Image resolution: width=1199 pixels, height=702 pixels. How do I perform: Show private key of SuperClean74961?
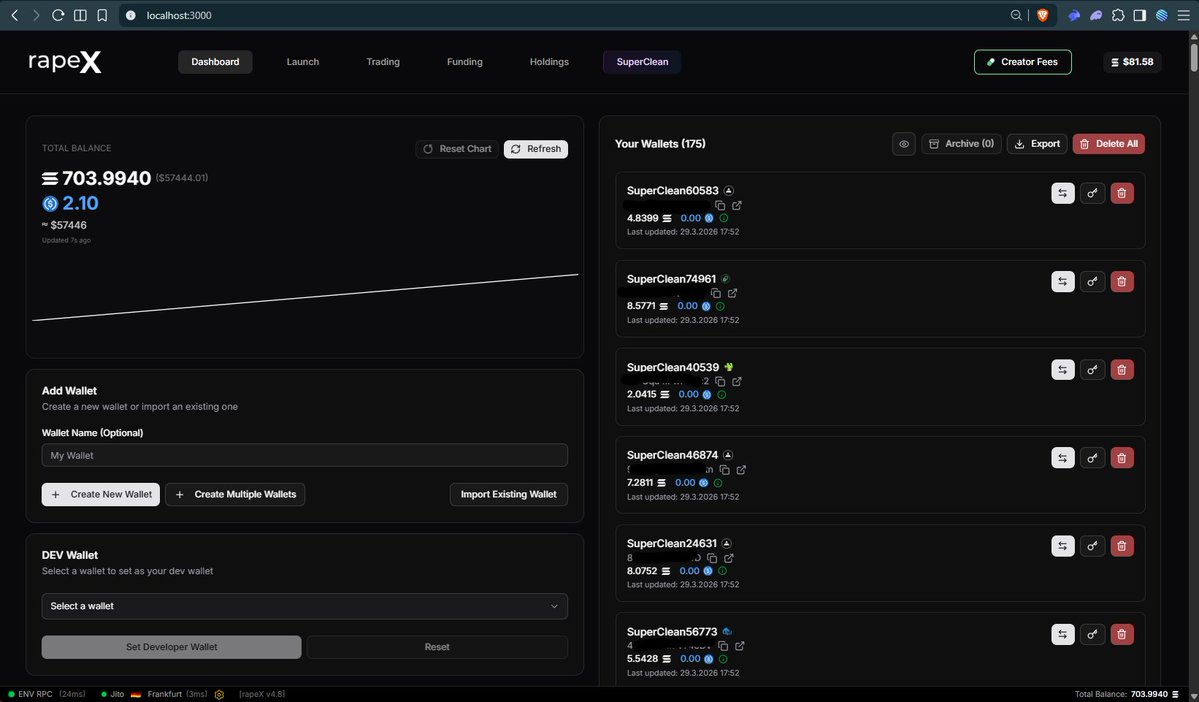pyautogui.click(x=1092, y=281)
